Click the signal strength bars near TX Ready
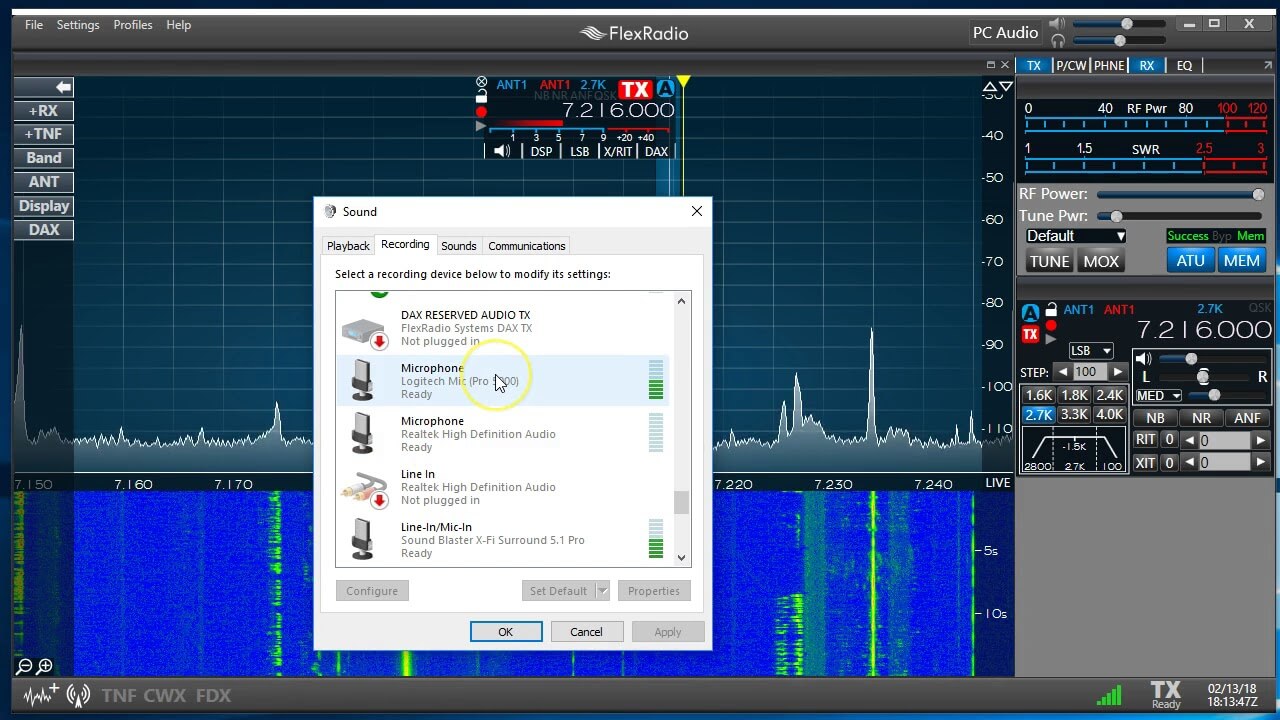 point(1110,694)
